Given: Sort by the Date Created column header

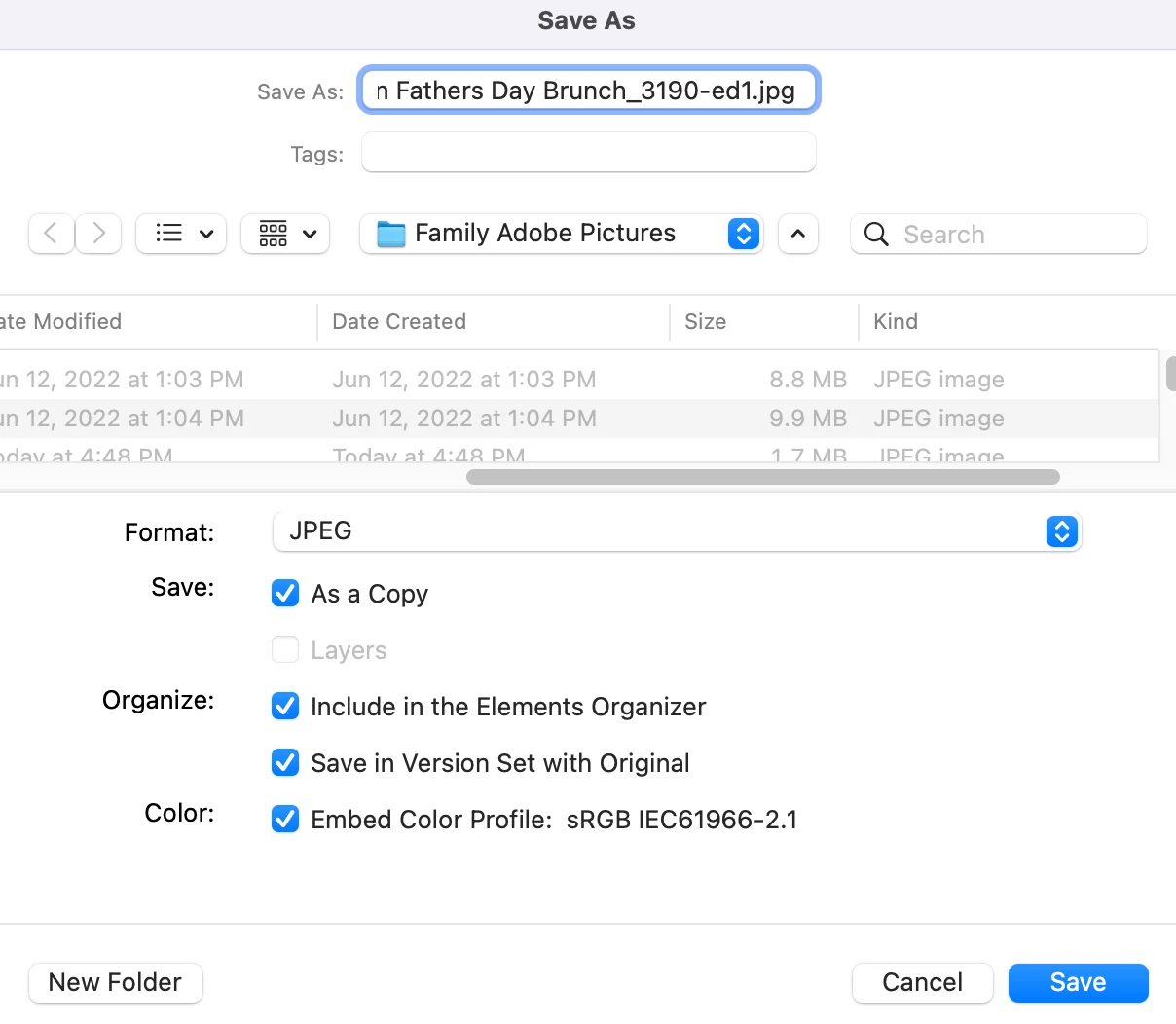Looking at the screenshot, I should 399,322.
